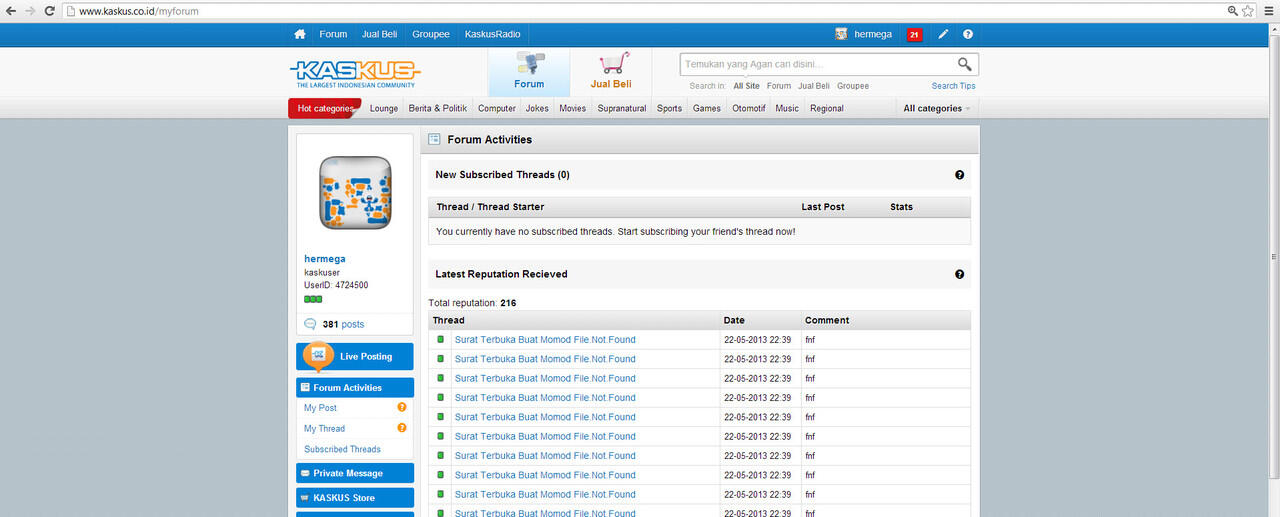Bookmark page with browser star icon

tap(1248, 10)
